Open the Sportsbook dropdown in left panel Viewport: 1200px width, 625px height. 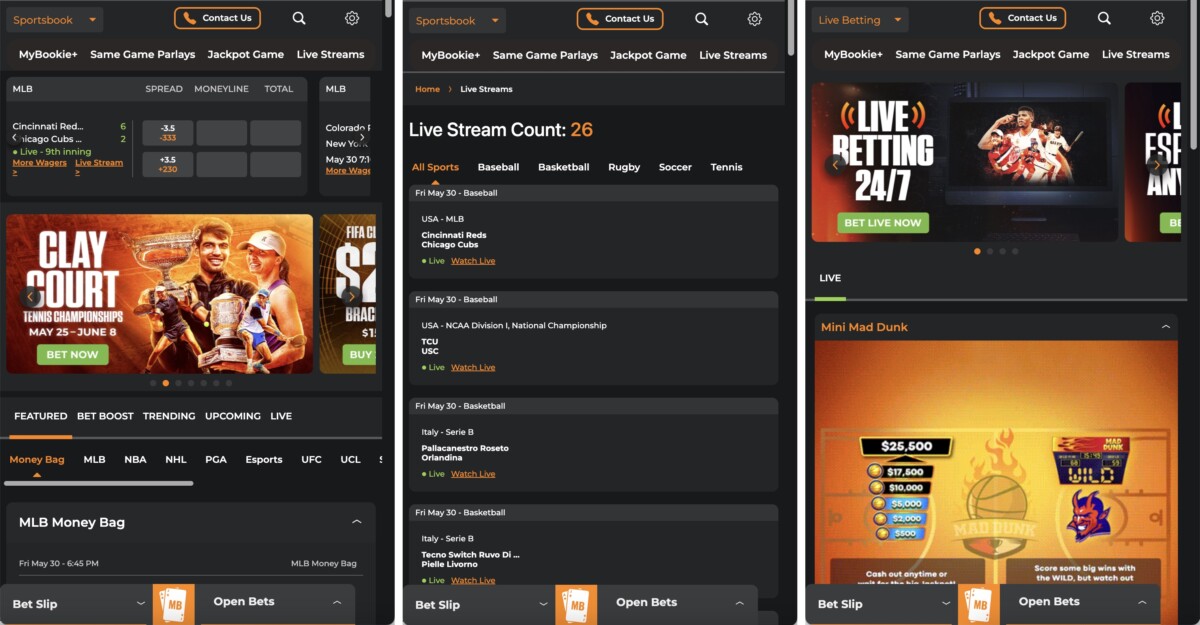53,20
